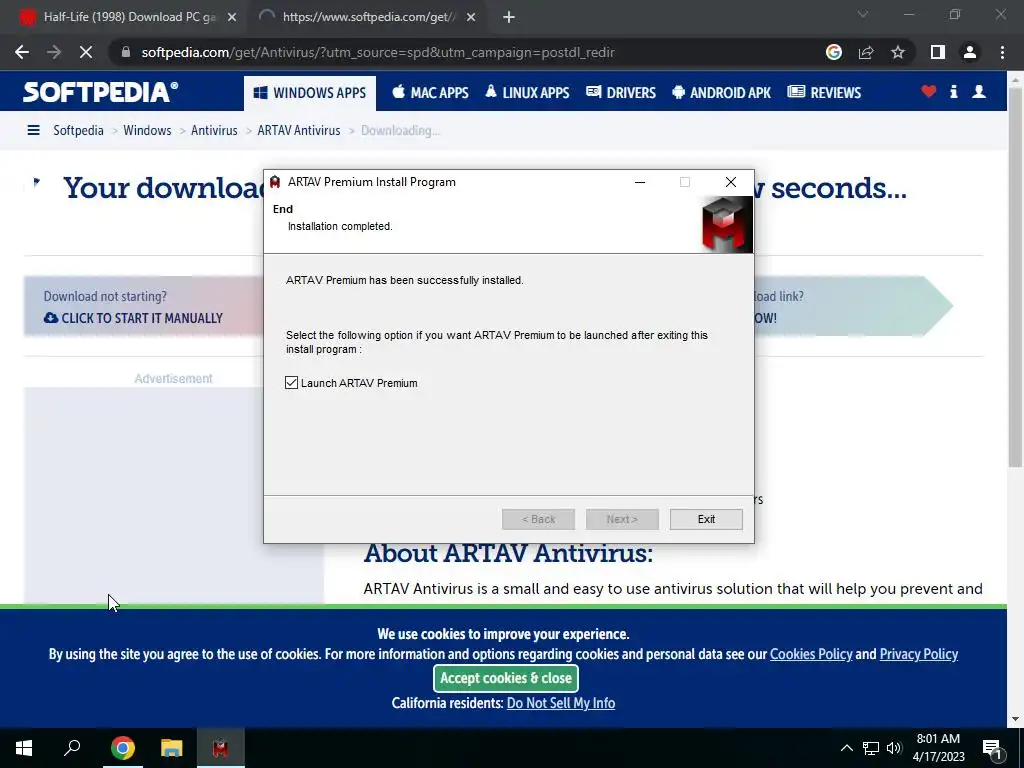Viewport: 1024px width, 768px height.
Task: Click the Softpedia user account icon
Action: 979,91
